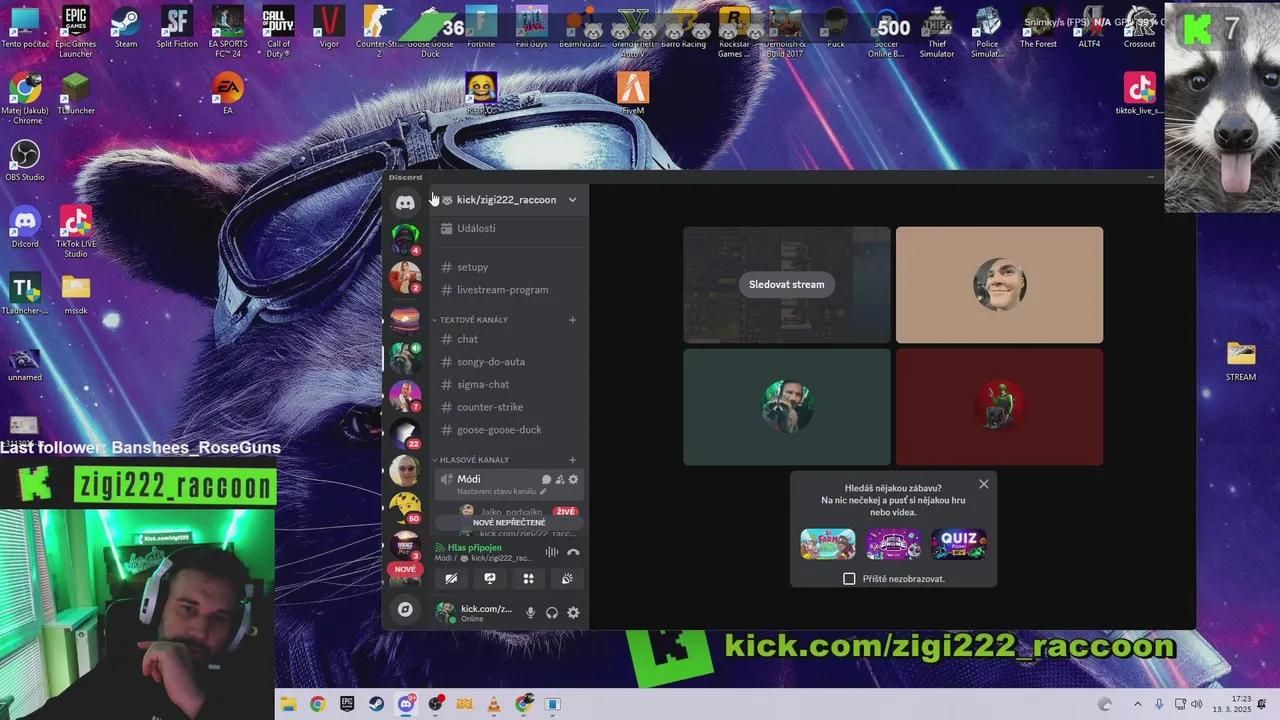Image resolution: width=1280 pixels, height=720 pixels.
Task: Show hidden tray icons chevron
Action: coord(1137,704)
